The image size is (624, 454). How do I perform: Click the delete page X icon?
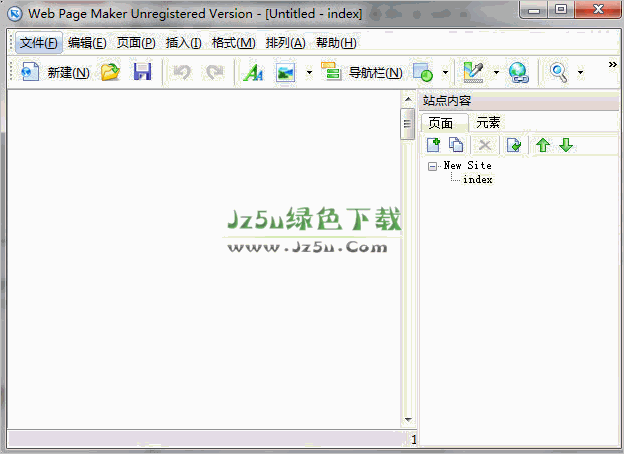coord(485,145)
